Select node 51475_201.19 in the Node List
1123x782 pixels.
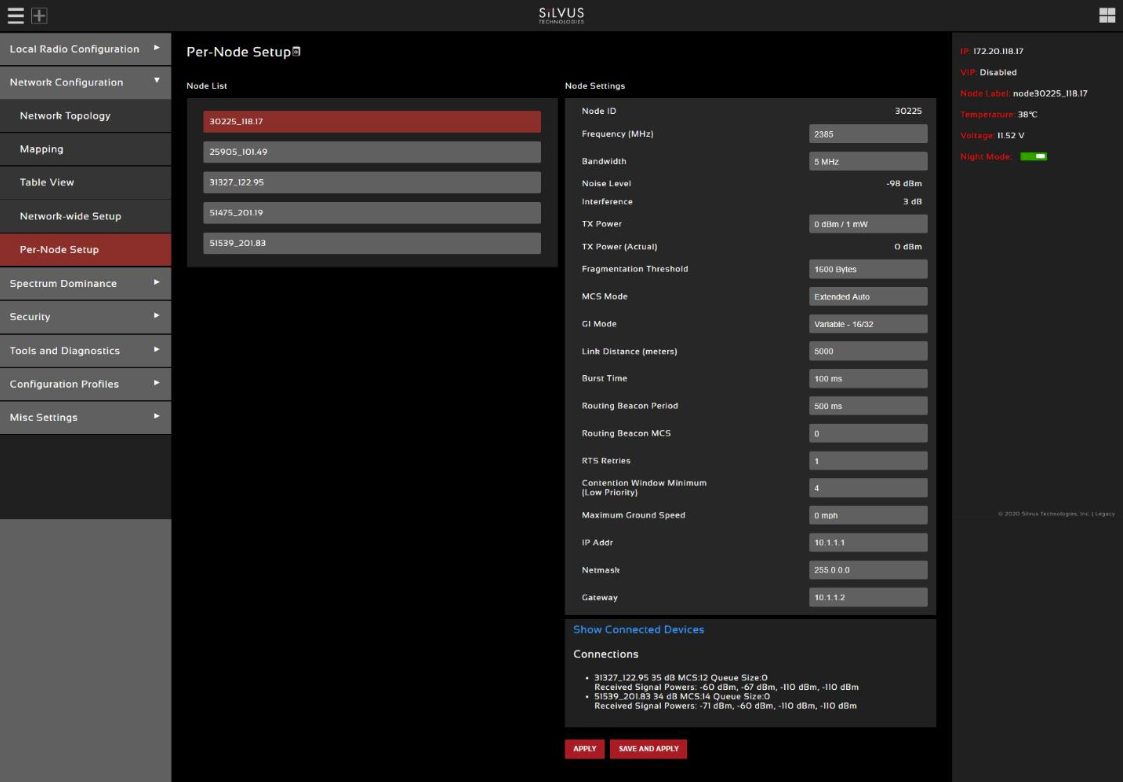tap(370, 212)
